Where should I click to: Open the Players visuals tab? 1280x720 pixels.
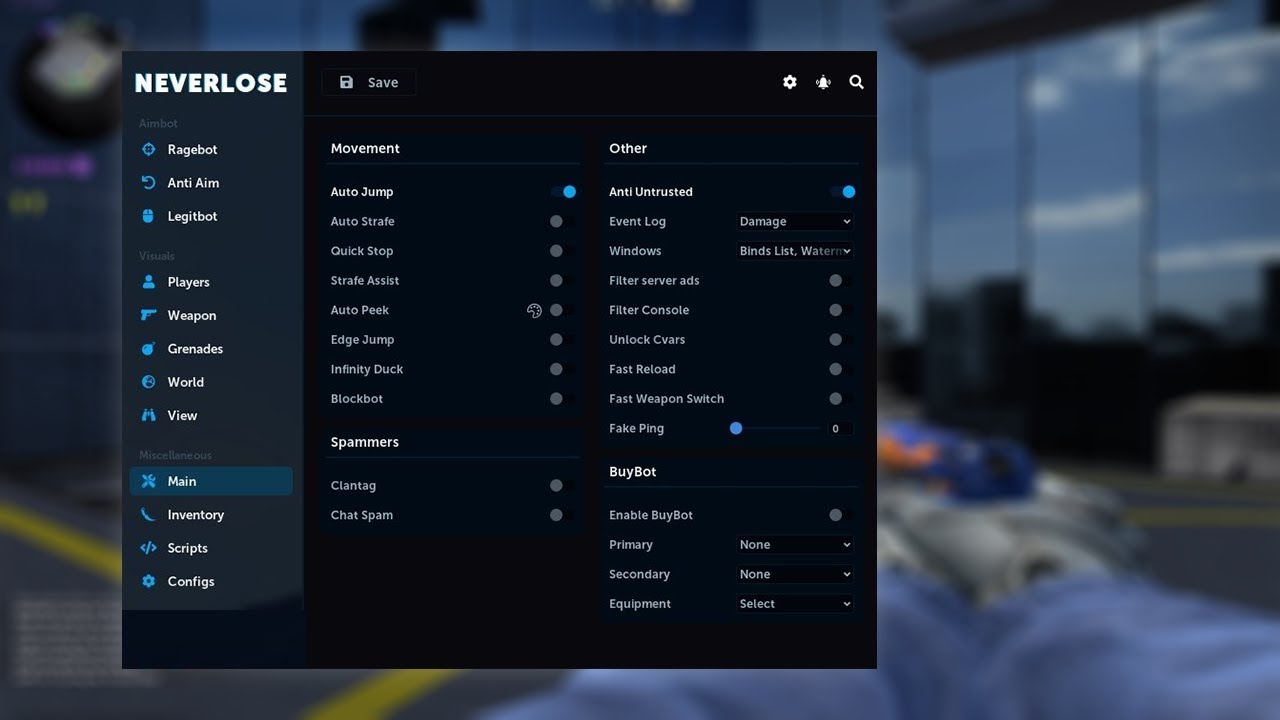211,282
